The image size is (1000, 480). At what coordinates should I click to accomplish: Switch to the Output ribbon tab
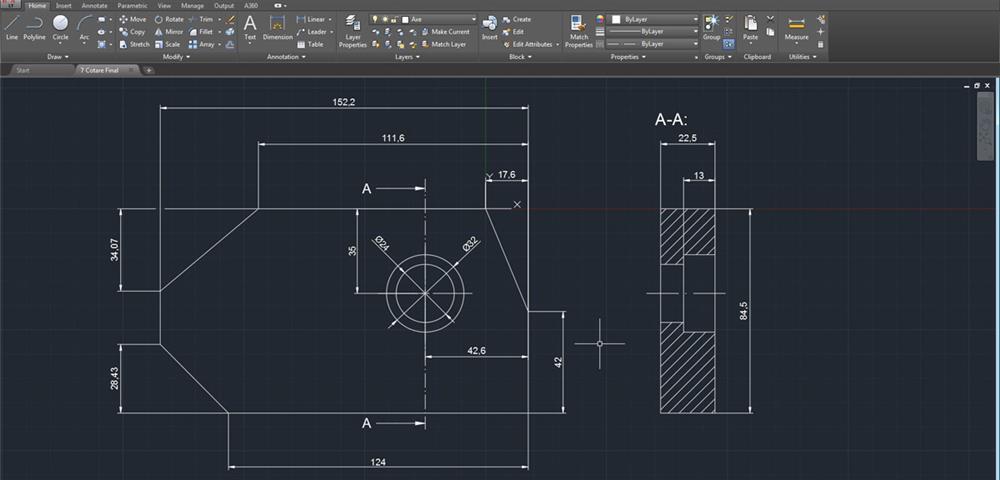pyautogui.click(x=224, y=6)
